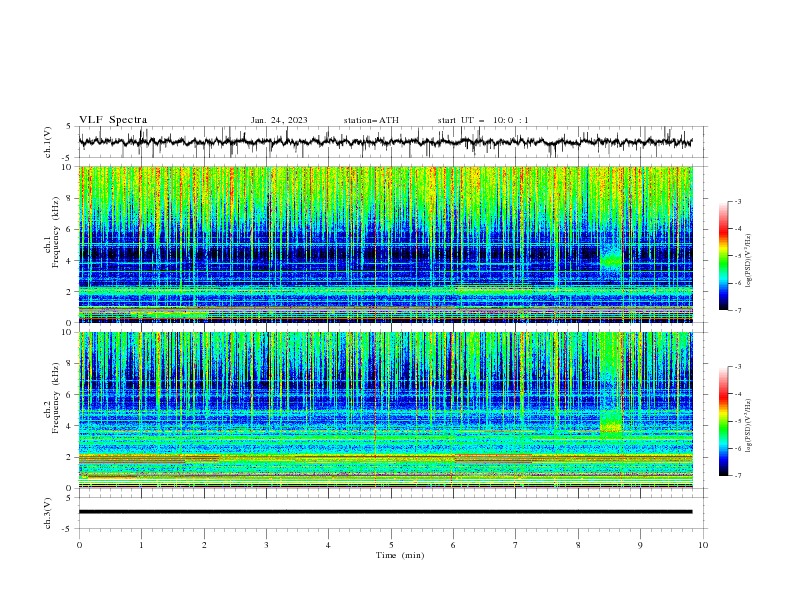Click the "start UT = 10:0 :1" header text
The height and width of the screenshot is (612, 792).
pyautogui.click(x=482, y=120)
